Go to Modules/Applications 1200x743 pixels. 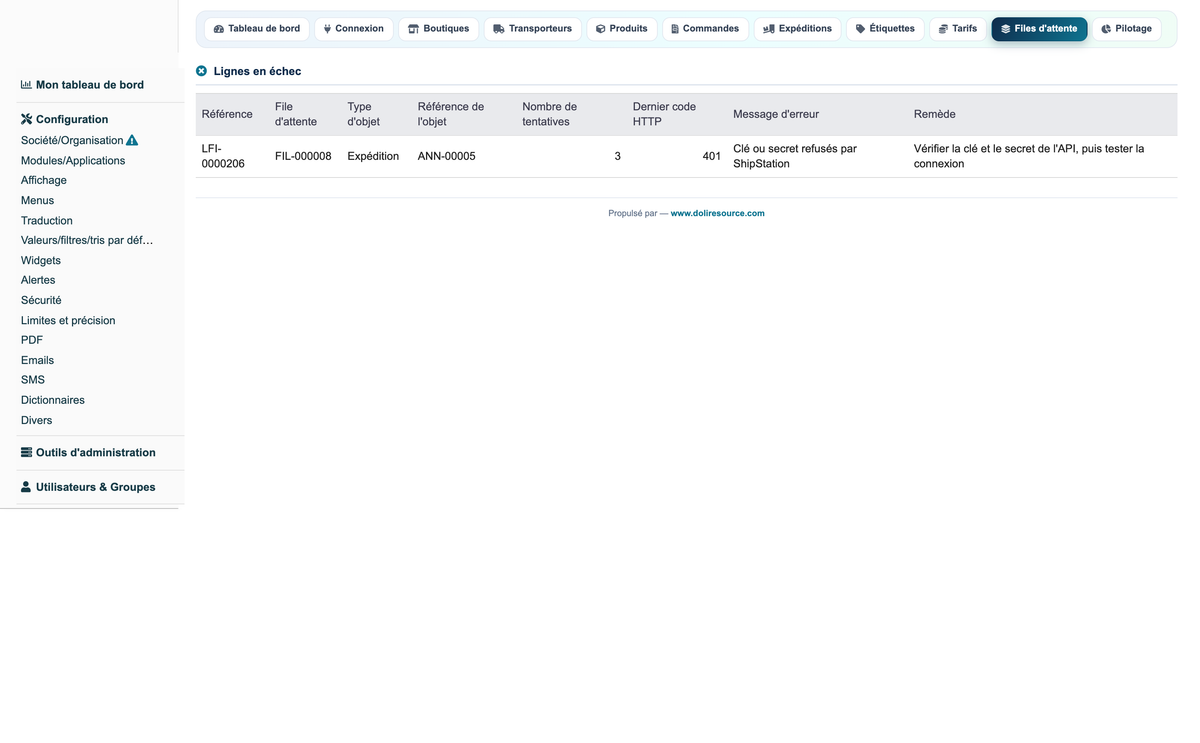(73, 160)
